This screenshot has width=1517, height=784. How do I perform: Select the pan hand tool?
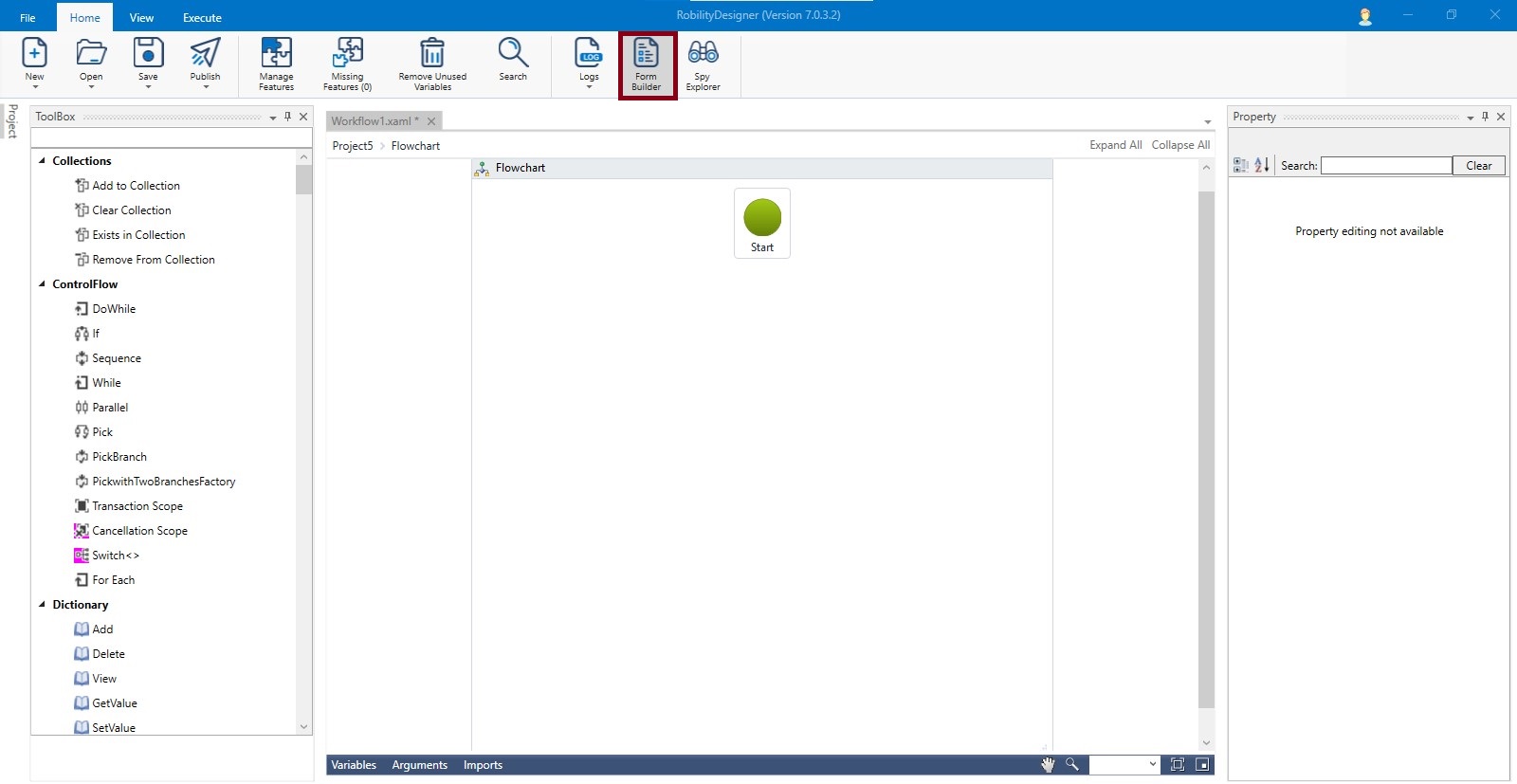[x=1048, y=765]
